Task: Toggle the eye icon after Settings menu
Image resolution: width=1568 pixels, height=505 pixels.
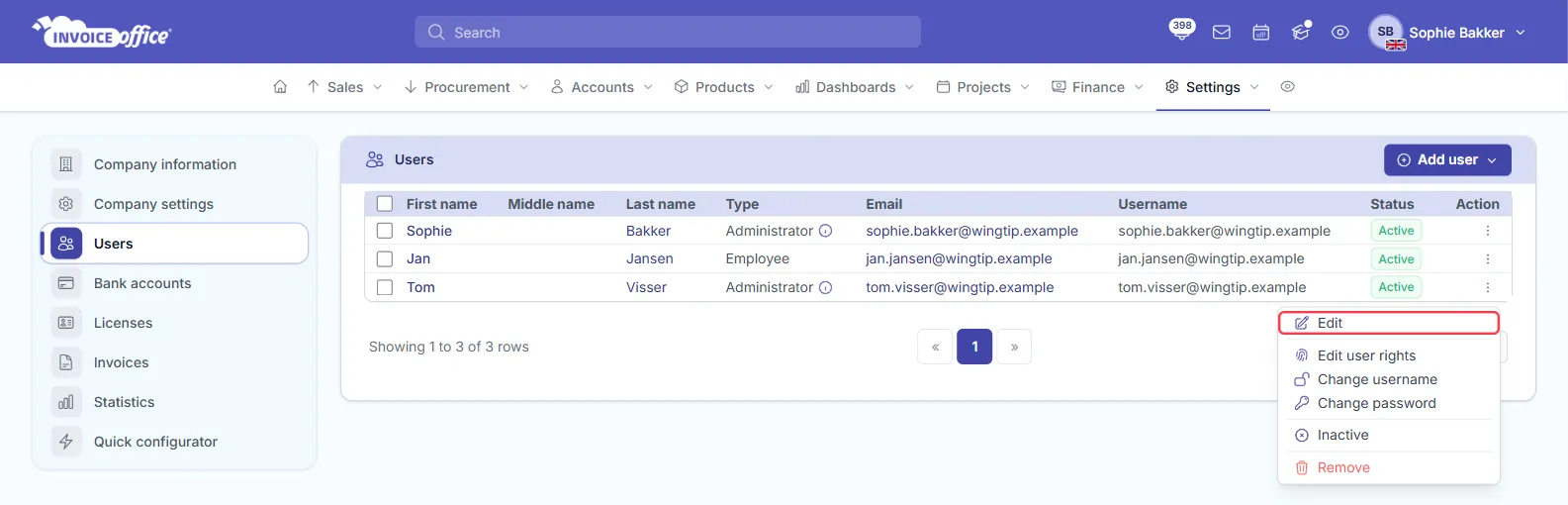Action: click(1287, 87)
